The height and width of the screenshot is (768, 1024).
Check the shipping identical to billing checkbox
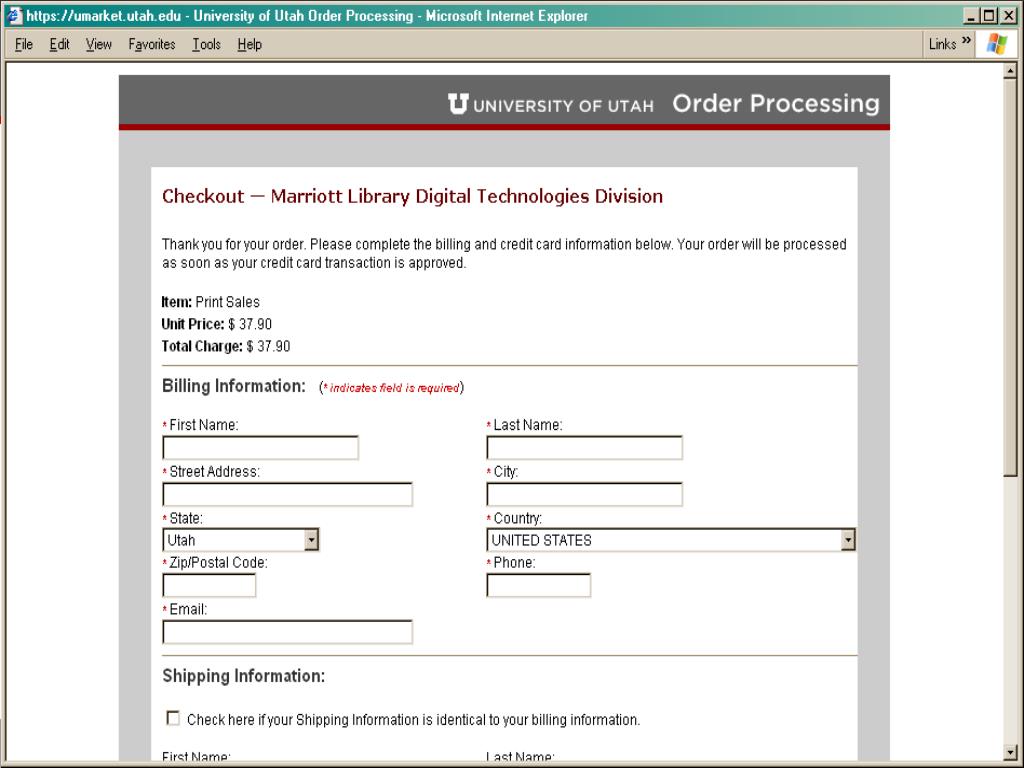tap(172, 718)
